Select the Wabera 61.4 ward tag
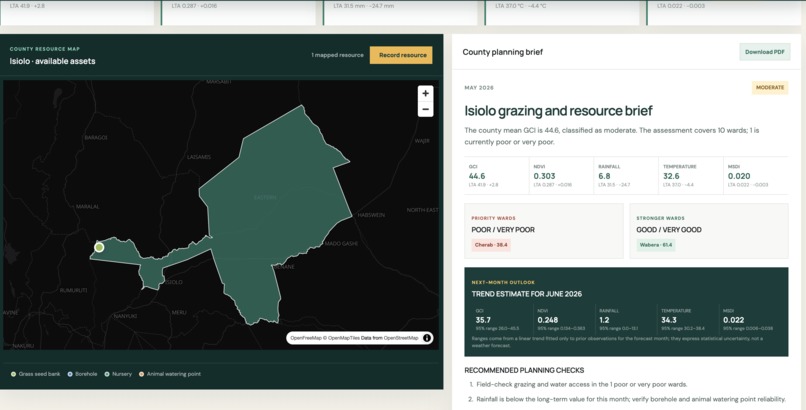 (655, 245)
